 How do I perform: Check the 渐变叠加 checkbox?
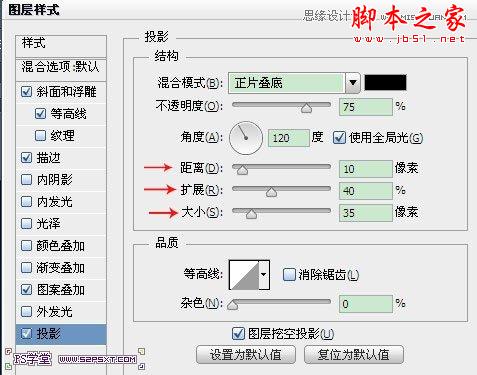(x=26, y=268)
